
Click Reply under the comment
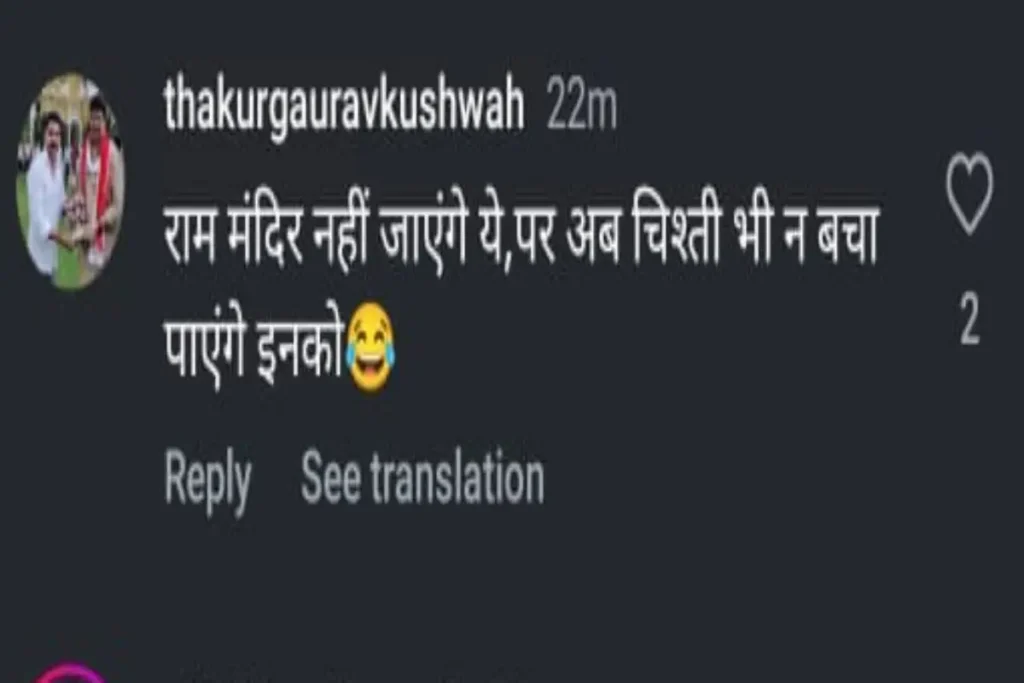click(208, 479)
